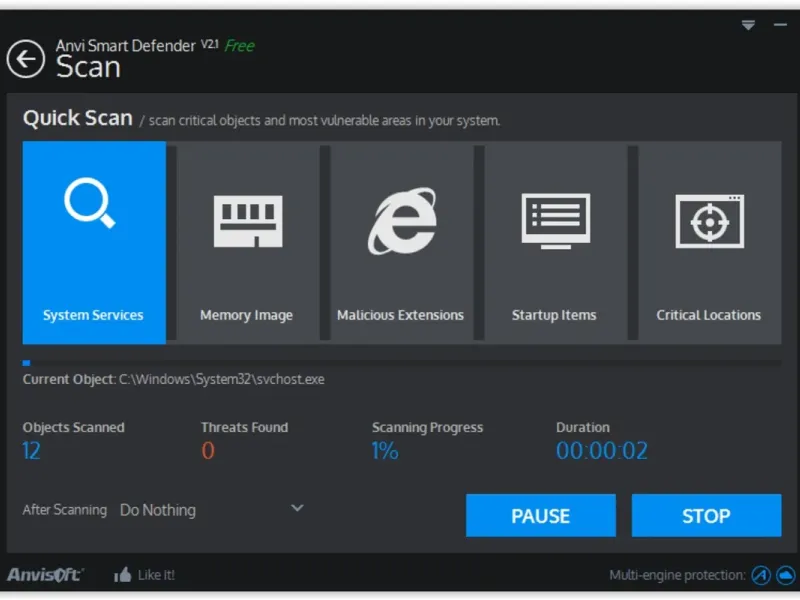Click the Startup Items monitor icon

(x=556, y=221)
